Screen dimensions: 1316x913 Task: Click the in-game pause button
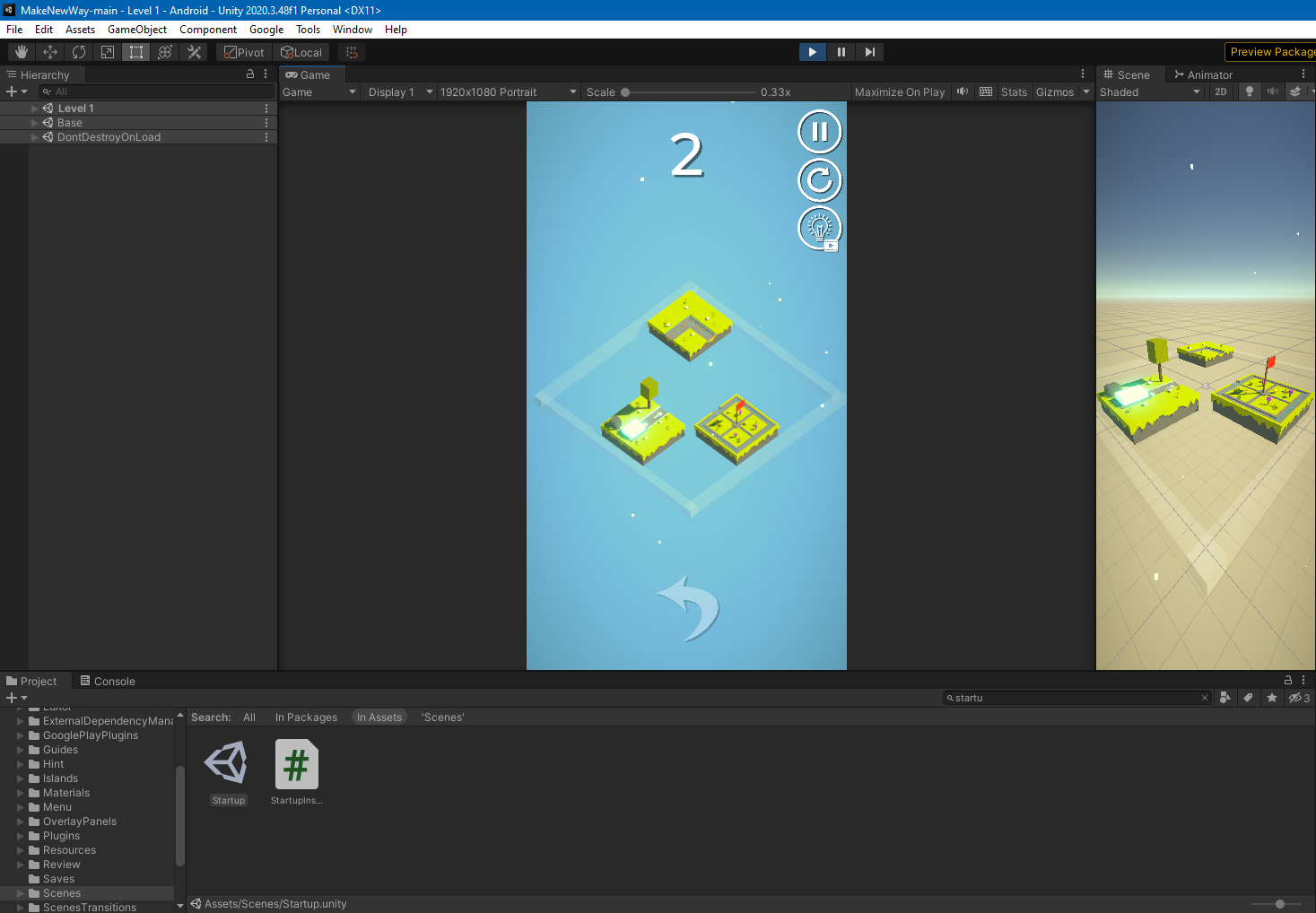[x=820, y=132]
